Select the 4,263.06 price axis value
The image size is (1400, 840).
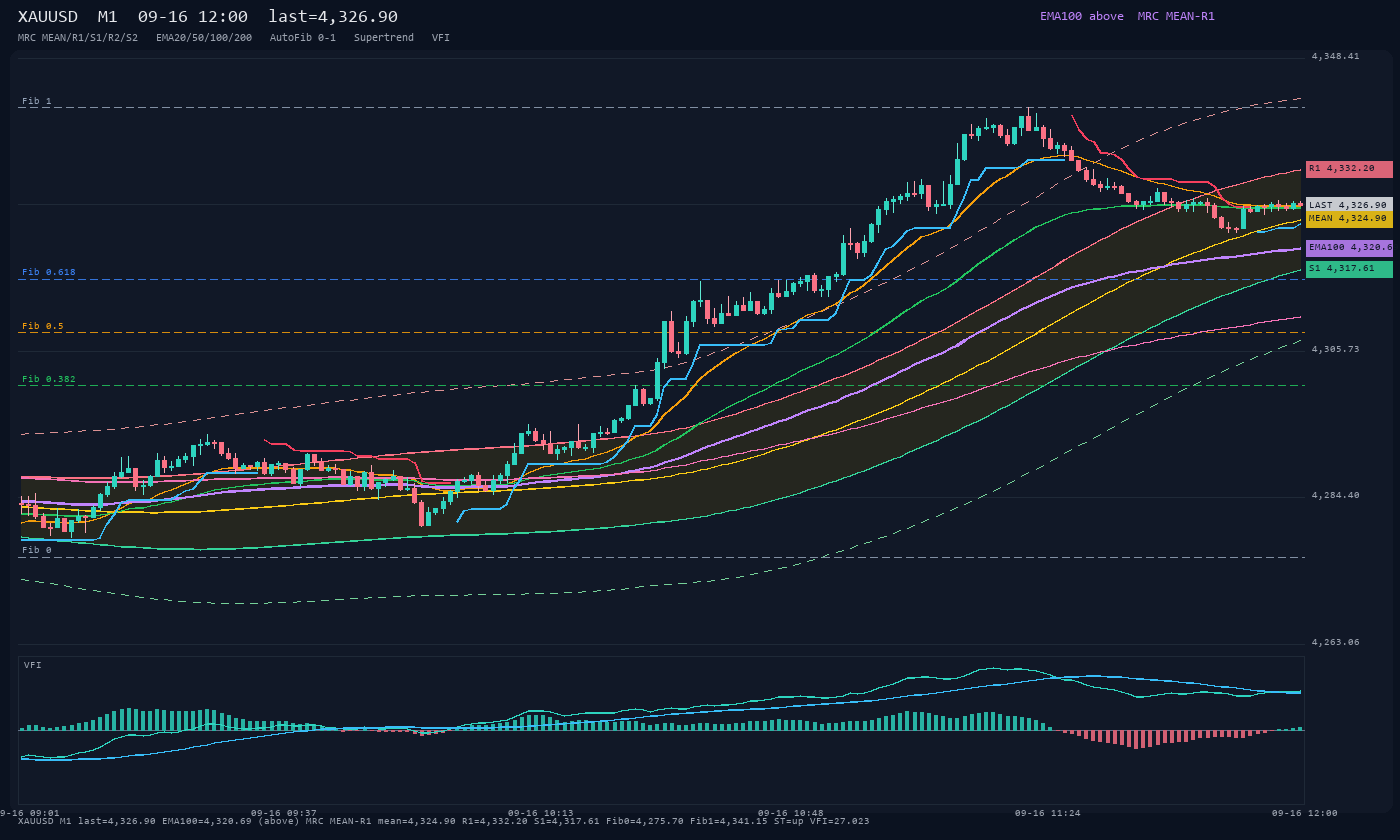pos(1335,642)
